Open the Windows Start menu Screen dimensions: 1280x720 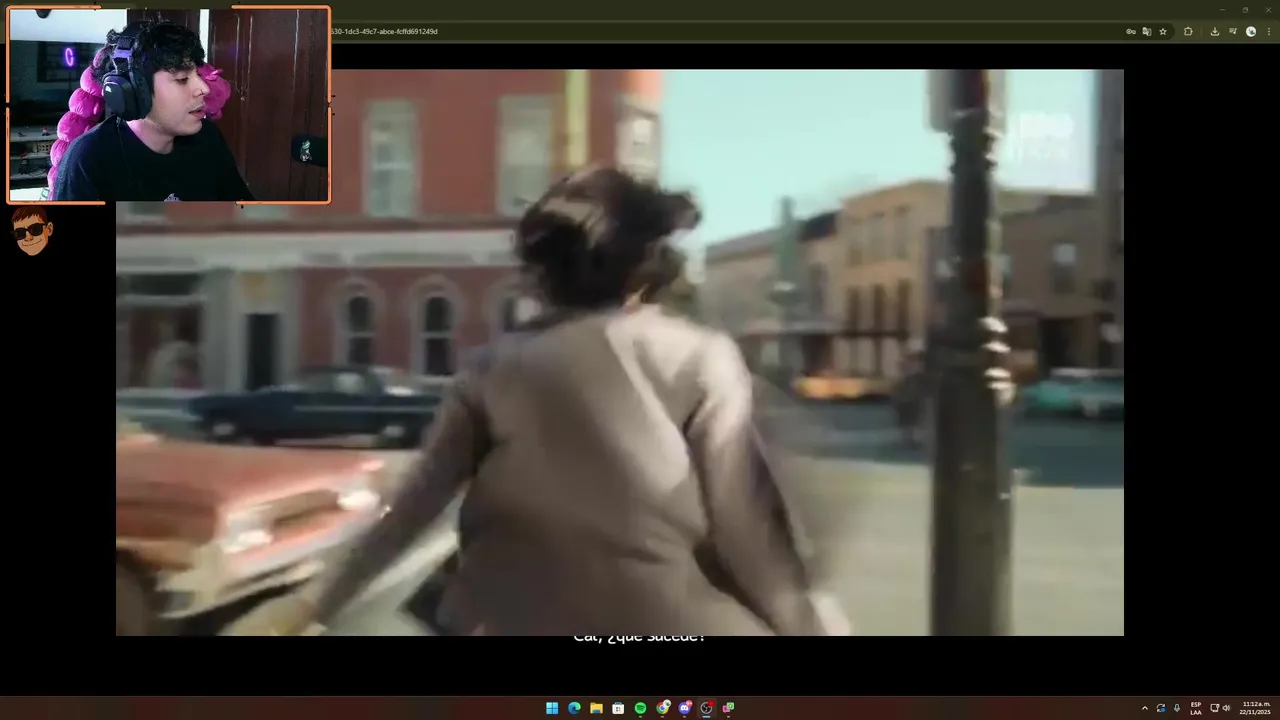pyautogui.click(x=552, y=708)
